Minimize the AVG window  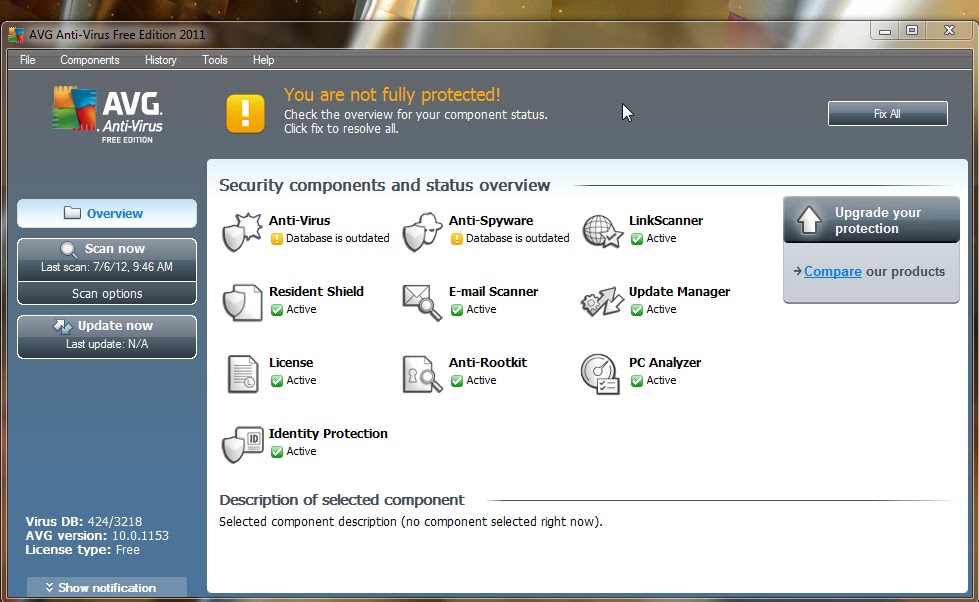click(x=885, y=30)
